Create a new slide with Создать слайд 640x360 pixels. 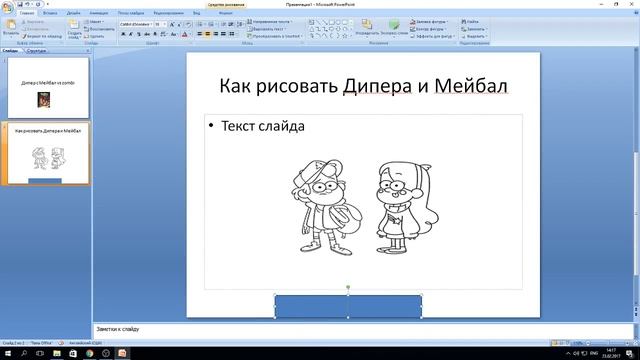(x=74, y=29)
